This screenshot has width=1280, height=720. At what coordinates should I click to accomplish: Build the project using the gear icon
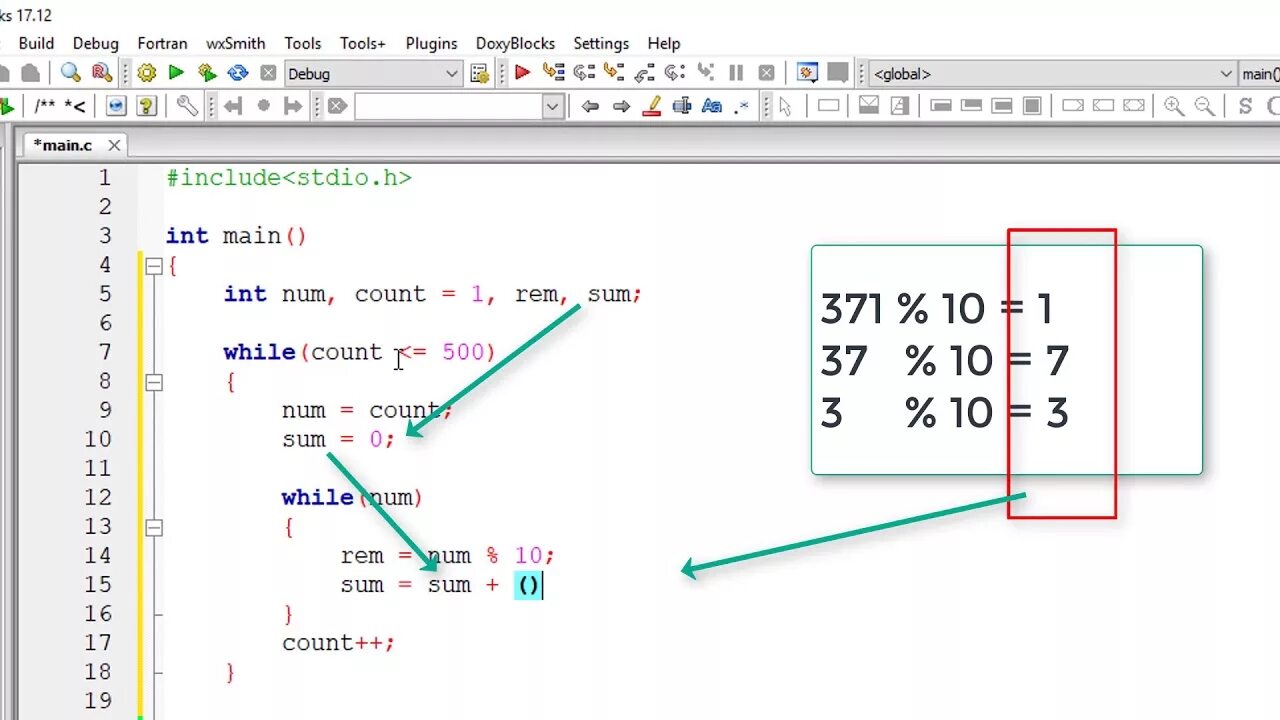pos(147,73)
